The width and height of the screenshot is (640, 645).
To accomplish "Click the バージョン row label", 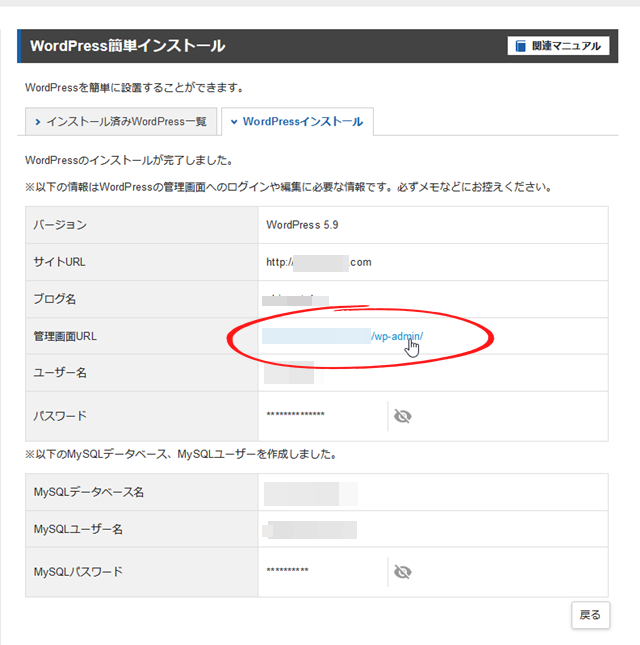I will (x=60, y=225).
